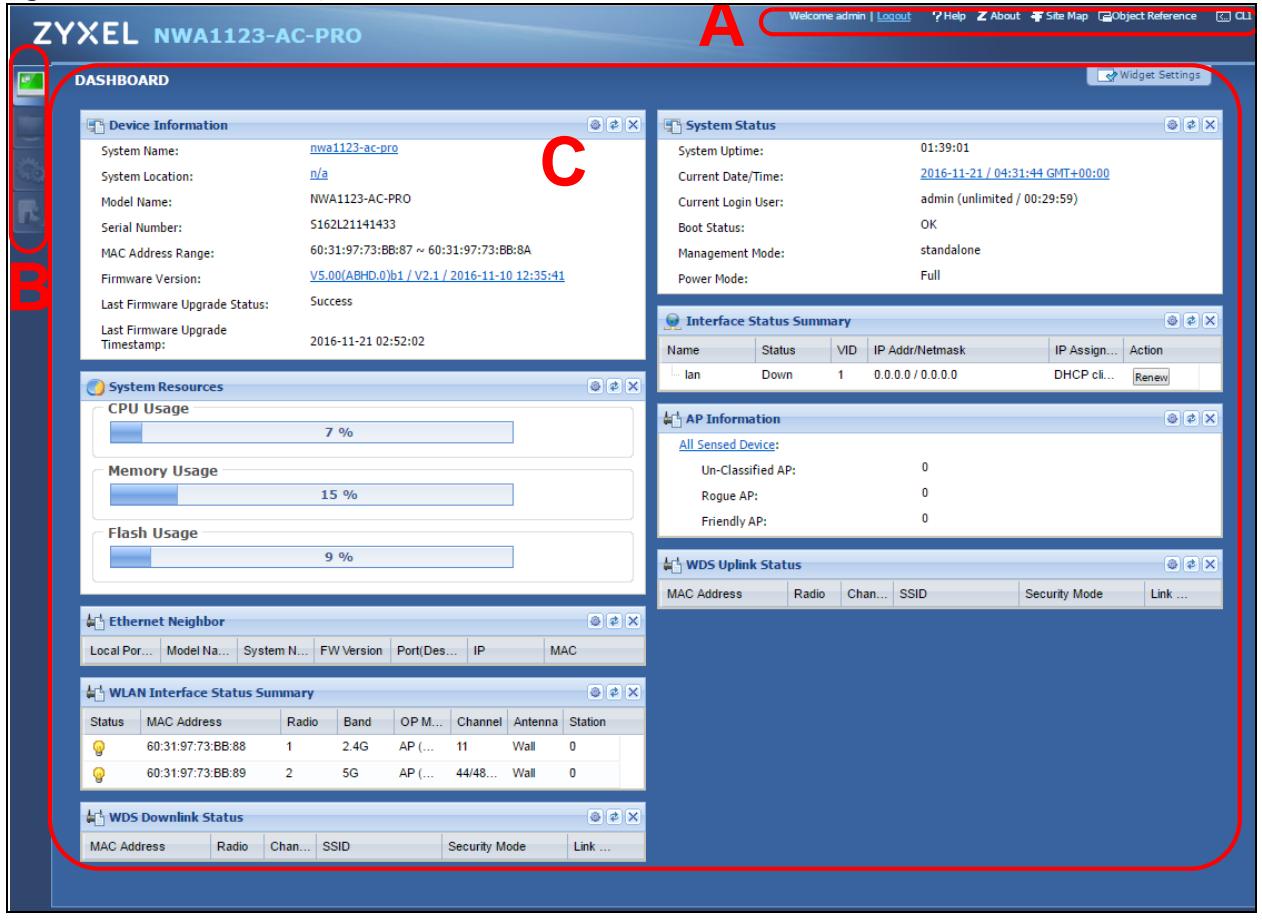1262x920 pixels.
Task: Sort Ethernet Neighbor by FW Version header
Action: pos(353,650)
